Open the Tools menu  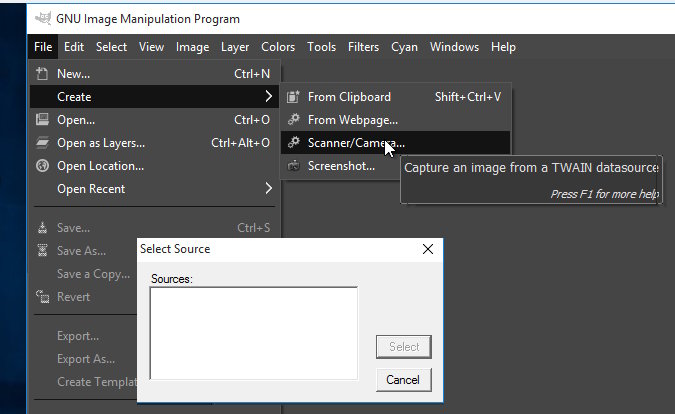click(321, 46)
